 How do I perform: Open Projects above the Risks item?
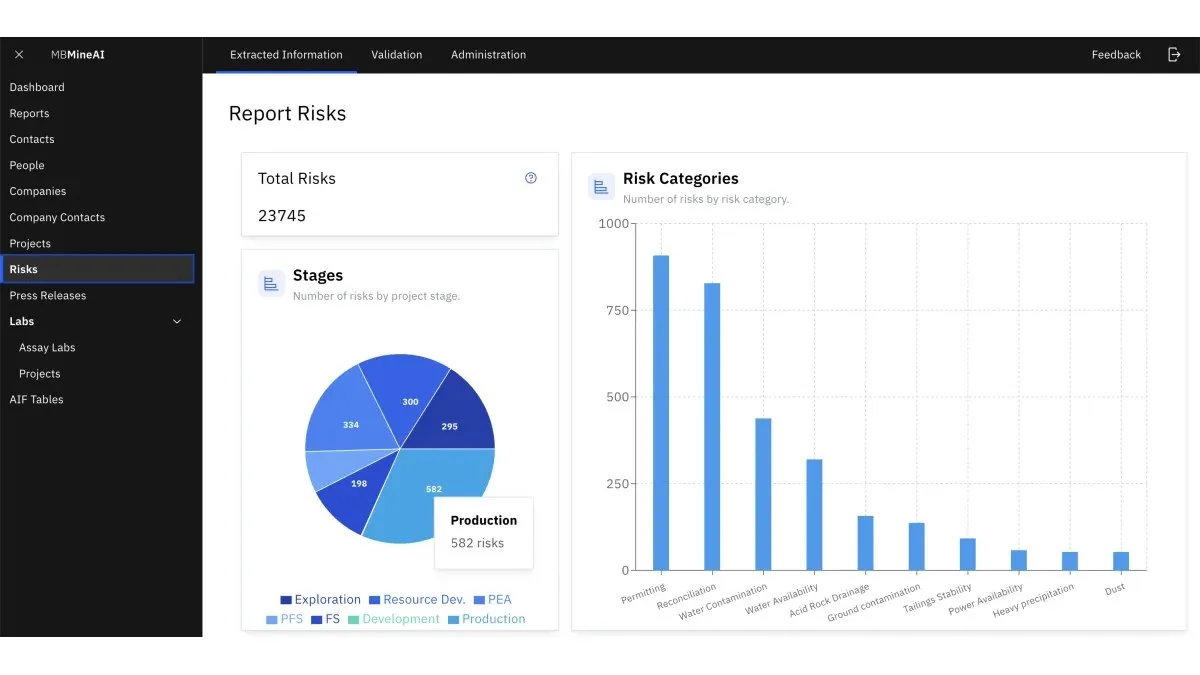(x=30, y=243)
